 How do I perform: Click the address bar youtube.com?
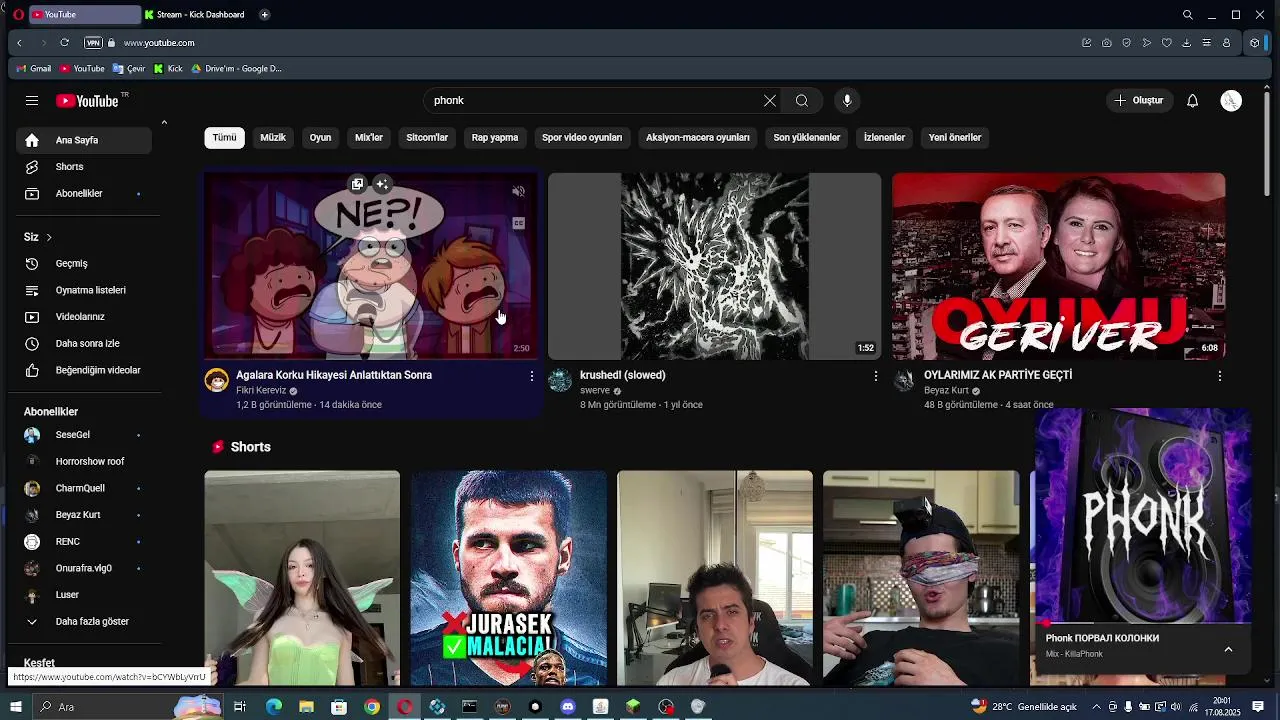pyautogui.click(x=159, y=43)
